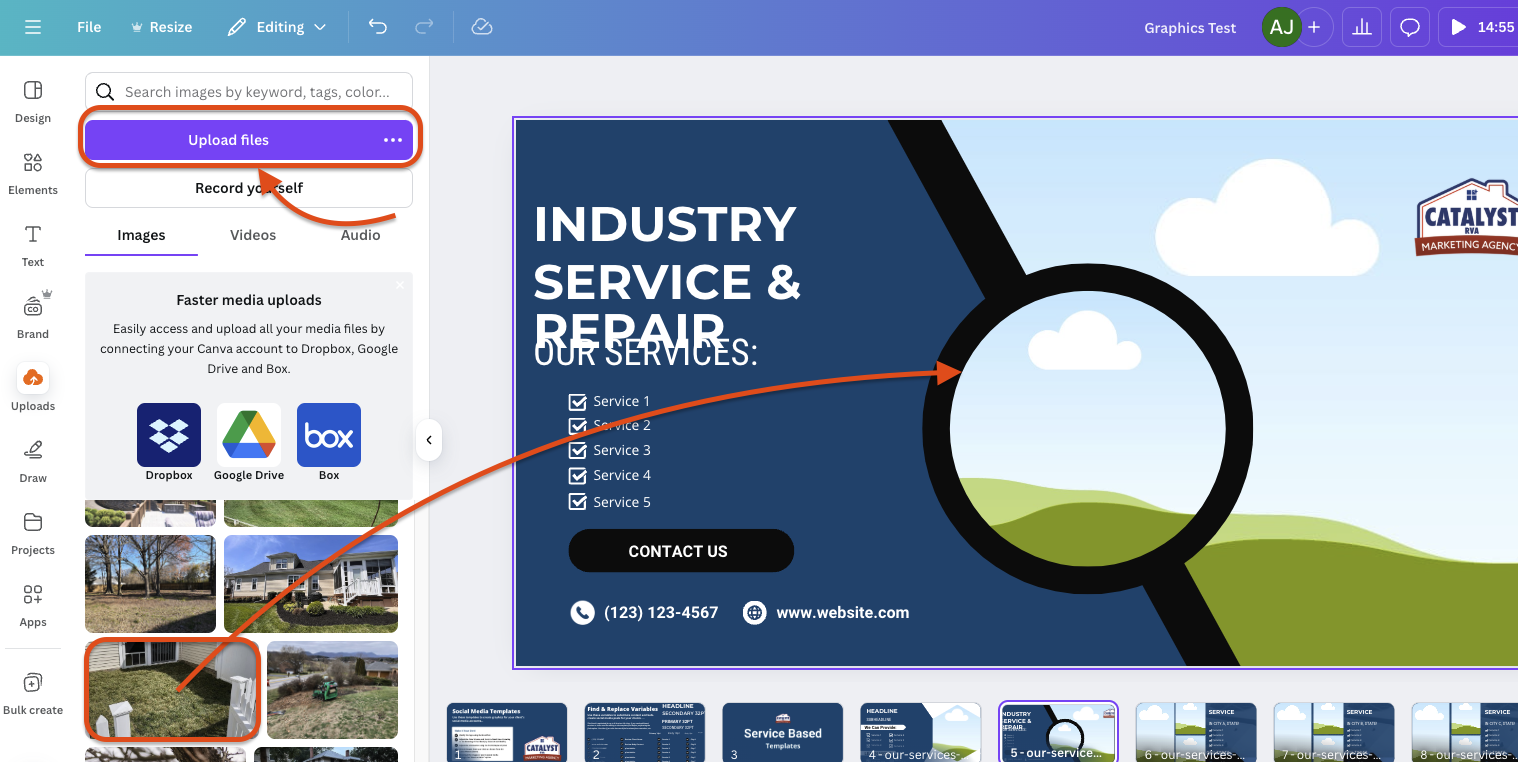
Task: Open the AJ account avatar
Action: [1281, 27]
